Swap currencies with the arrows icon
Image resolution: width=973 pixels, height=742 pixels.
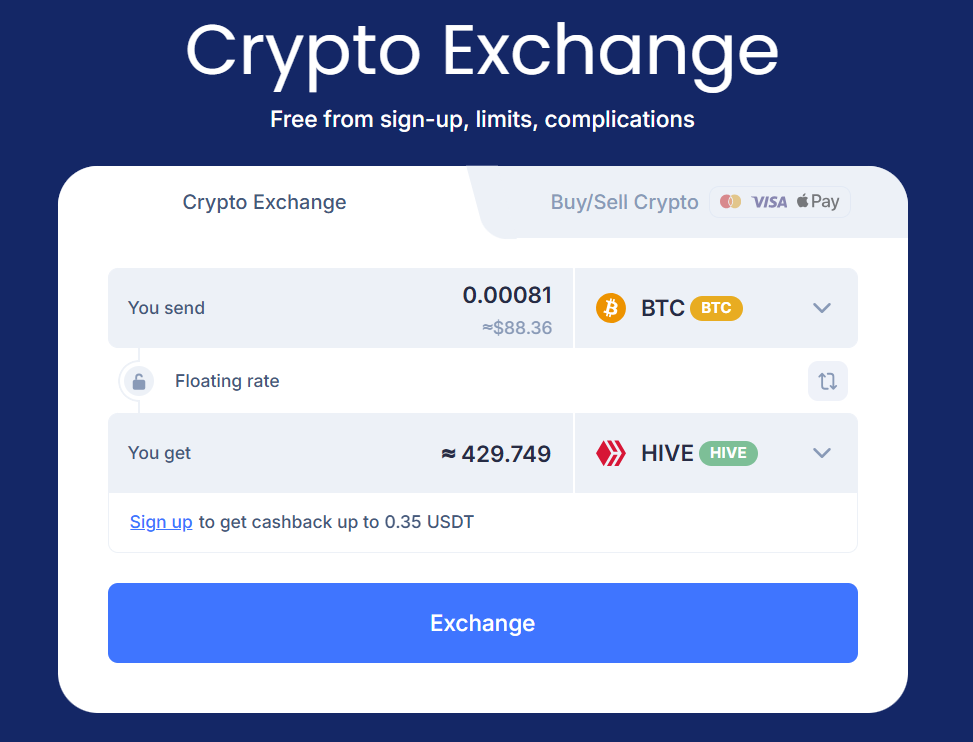[x=828, y=381]
